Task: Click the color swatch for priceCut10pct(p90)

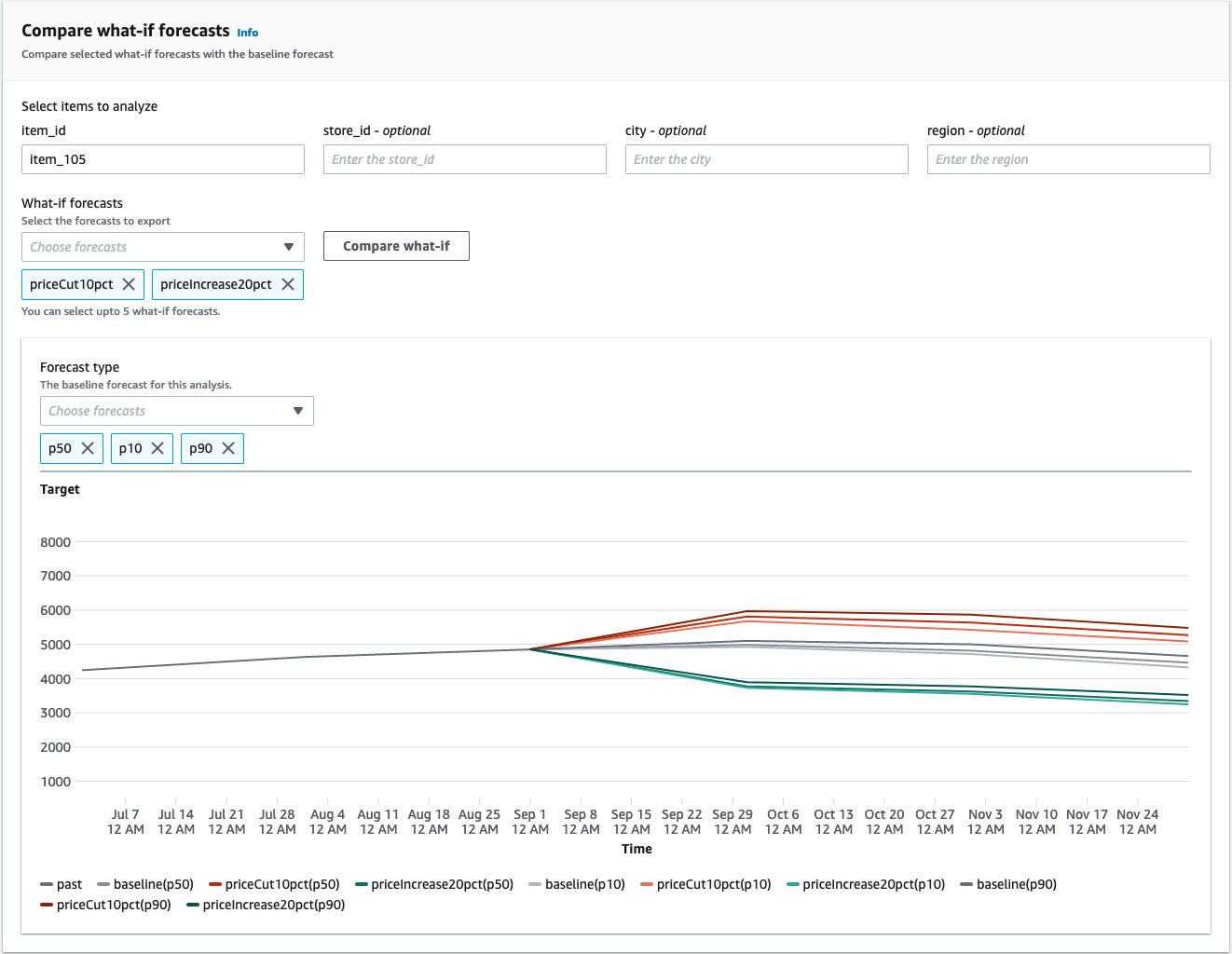Action: click(x=46, y=904)
